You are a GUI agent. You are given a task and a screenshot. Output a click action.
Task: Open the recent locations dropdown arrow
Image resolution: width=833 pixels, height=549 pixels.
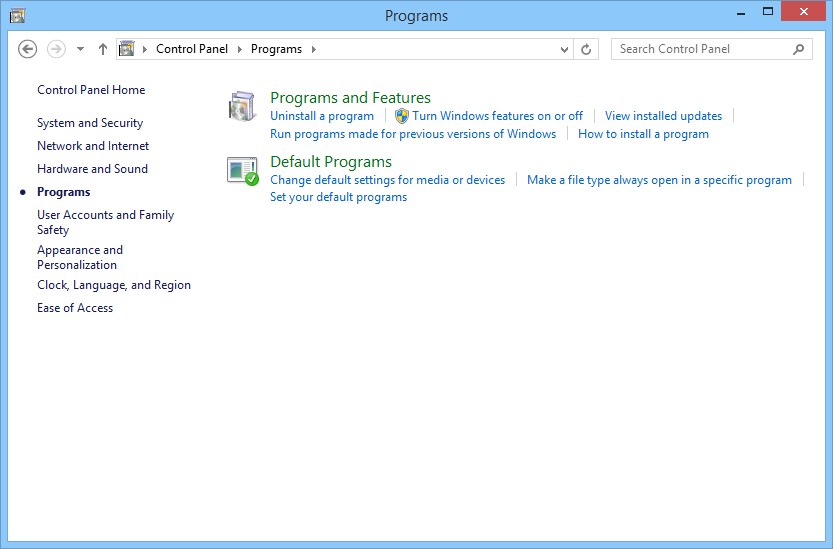click(80, 49)
